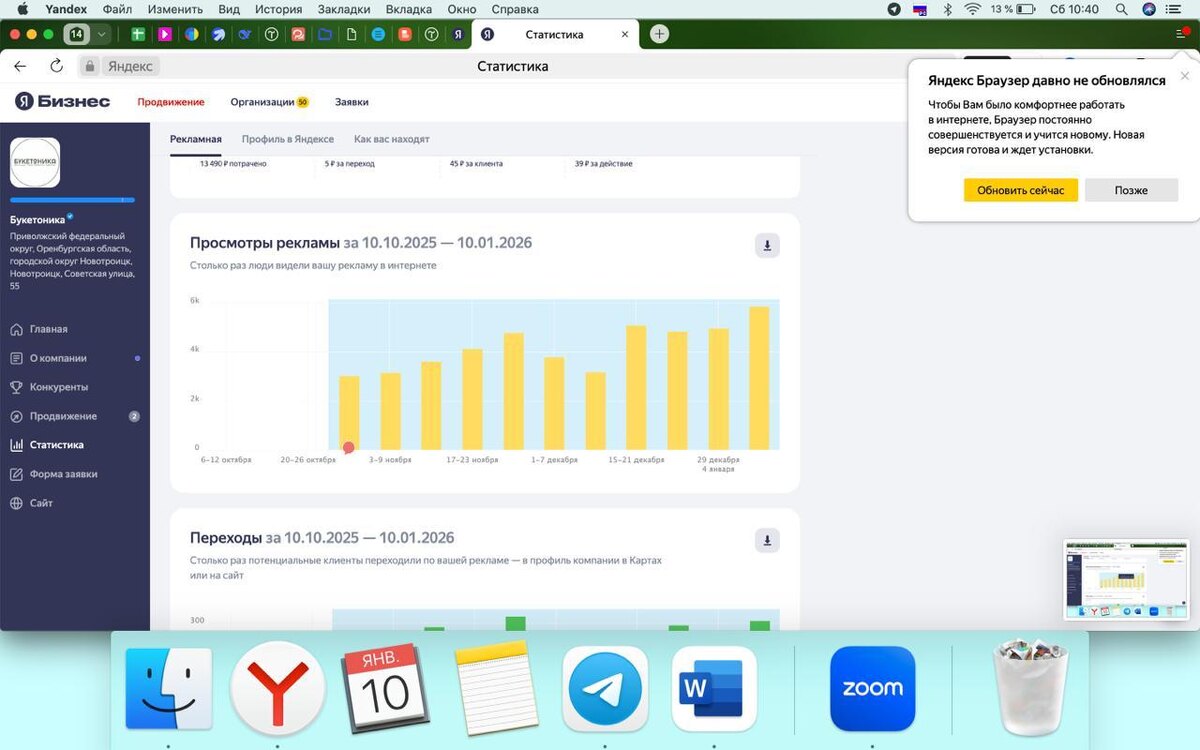Click the red marker on the chart

pyautogui.click(x=349, y=448)
